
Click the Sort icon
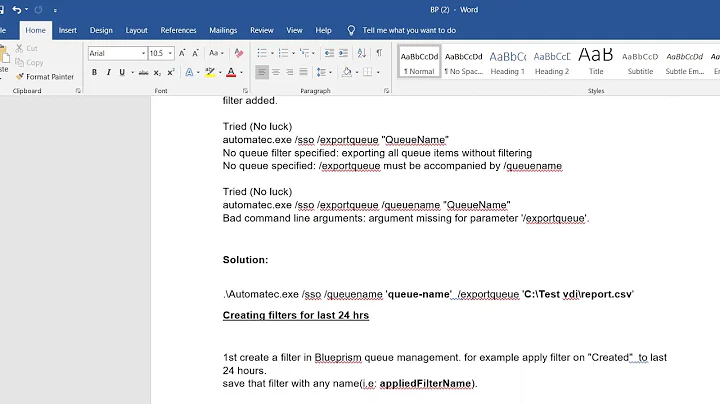click(362, 53)
